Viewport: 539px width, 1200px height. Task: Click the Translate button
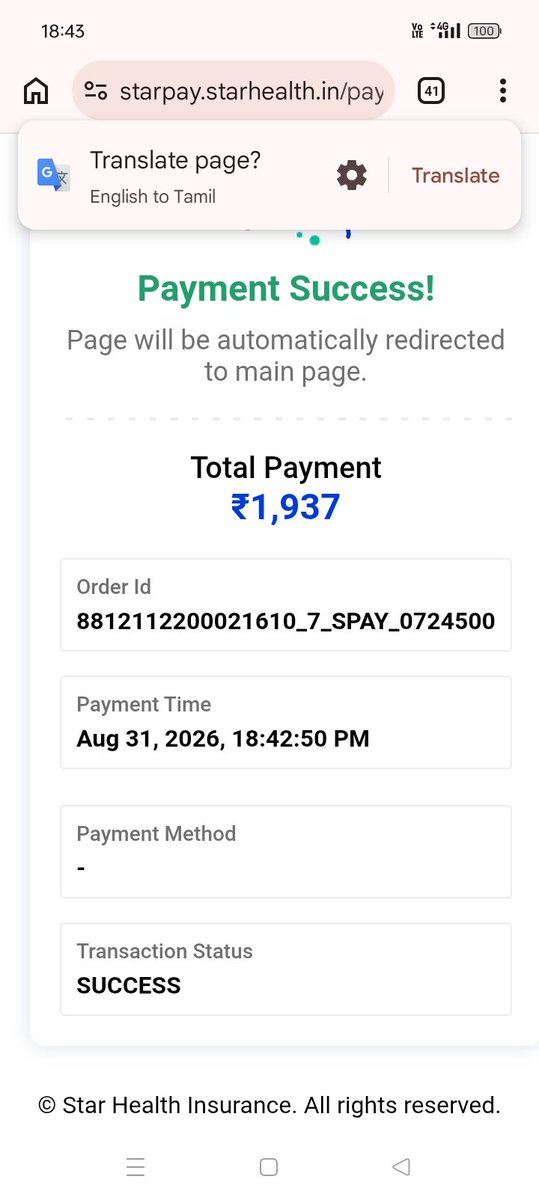[x=455, y=175]
